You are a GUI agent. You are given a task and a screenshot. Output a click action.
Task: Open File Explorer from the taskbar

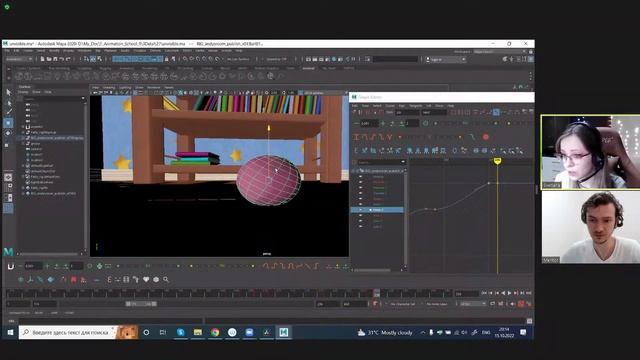[x=198, y=332]
